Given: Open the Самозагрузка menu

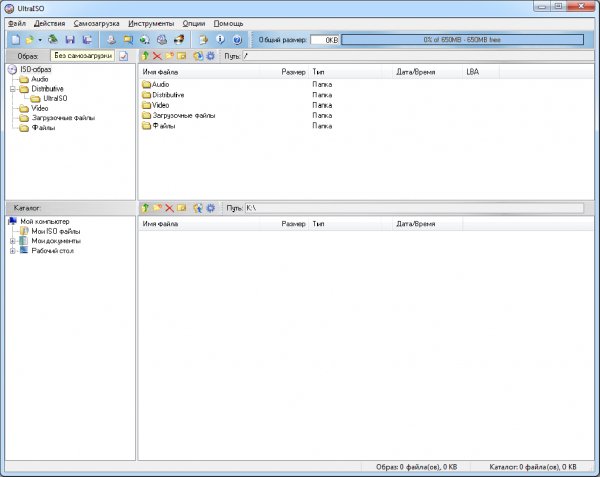Looking at the screenshot, I should point(96,24).
